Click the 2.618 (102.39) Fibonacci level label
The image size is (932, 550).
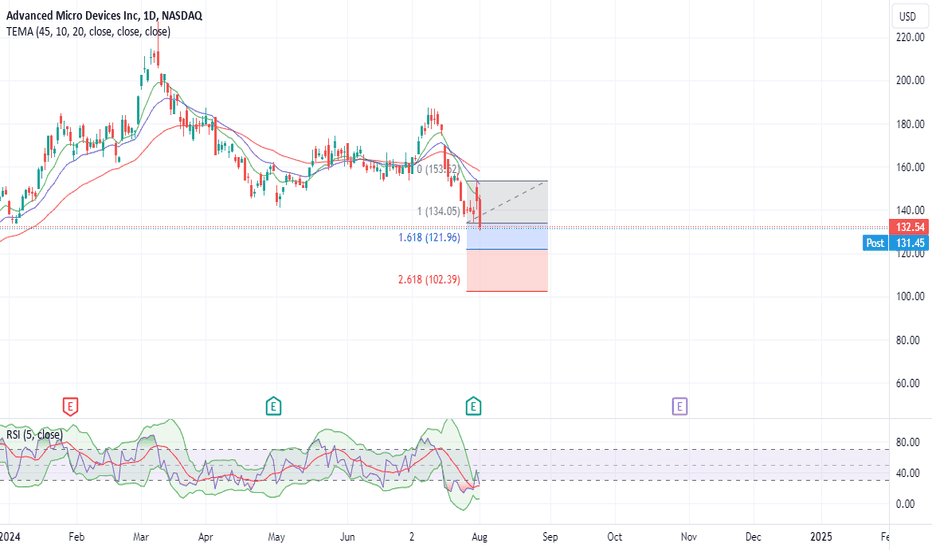tap(429, 279)
